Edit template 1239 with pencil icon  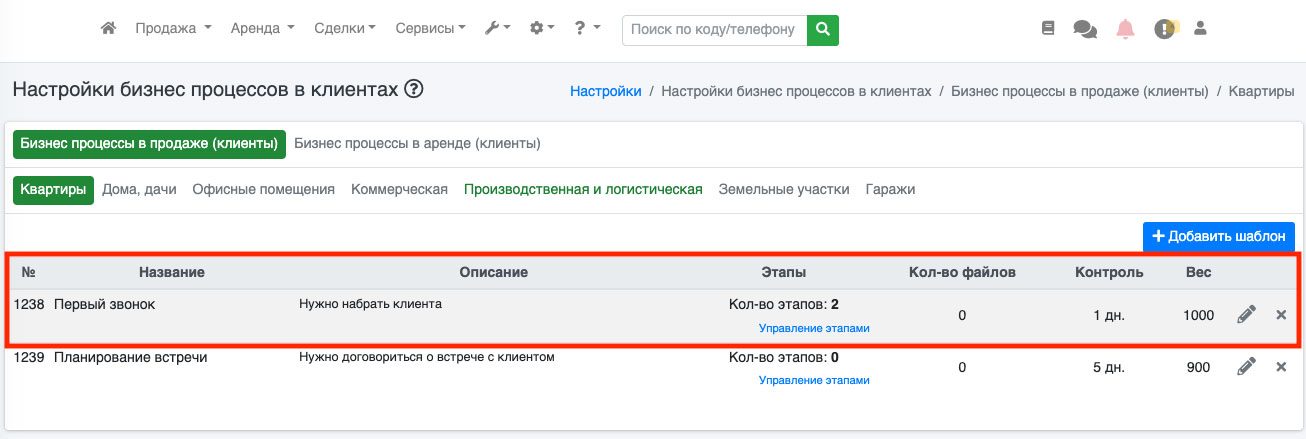pos(1246,367)
